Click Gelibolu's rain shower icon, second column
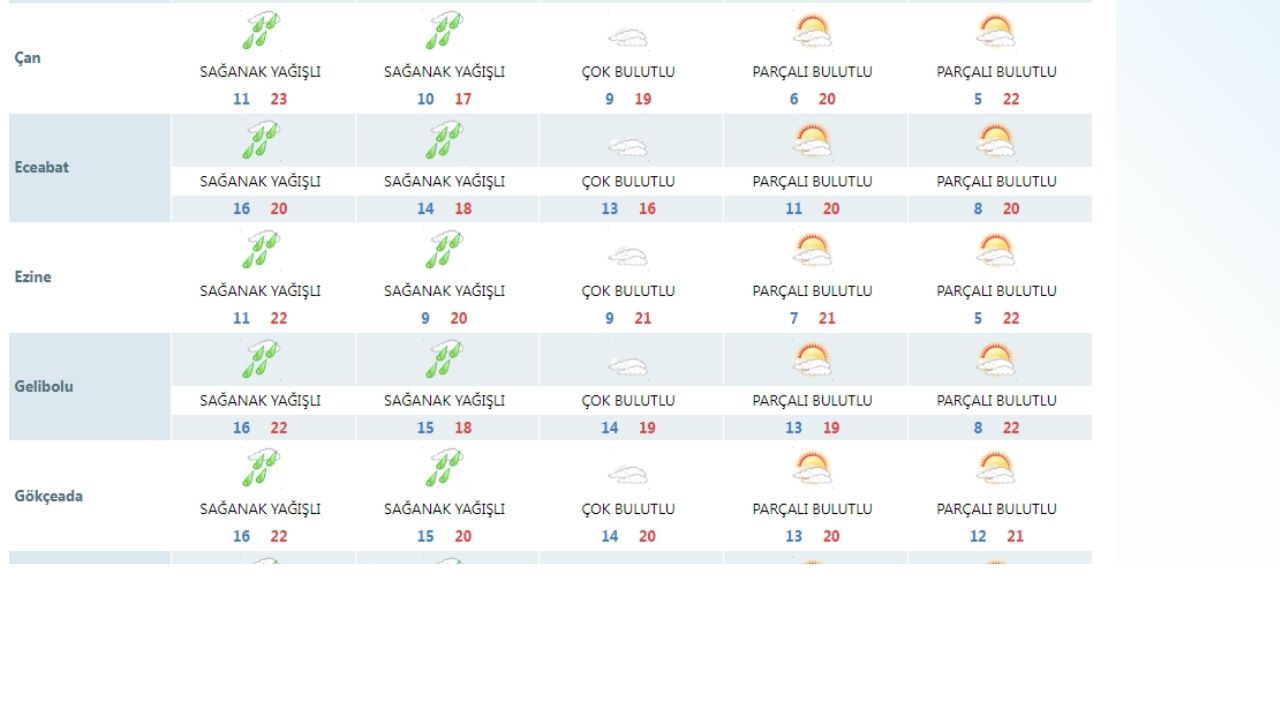 pyautogui.click(x=444, y=359)
